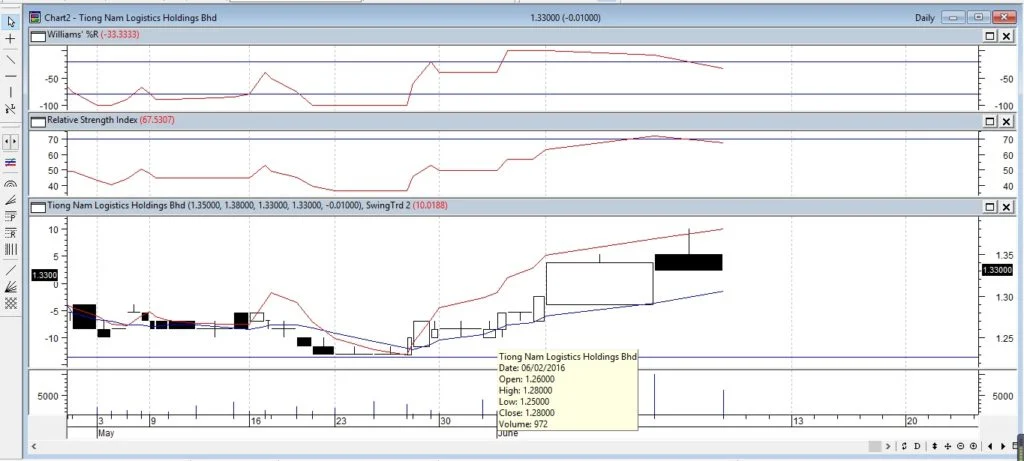Image resolution: width=1024 pixels, height=461 pixels.
Task: Maximize the Tiong Nam price pane
Action: point(990,207)
